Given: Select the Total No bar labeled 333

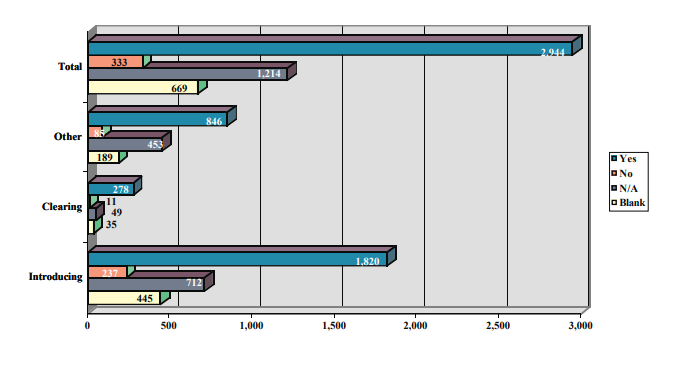Looking at the screenshot, I should (x=115, y=62).
